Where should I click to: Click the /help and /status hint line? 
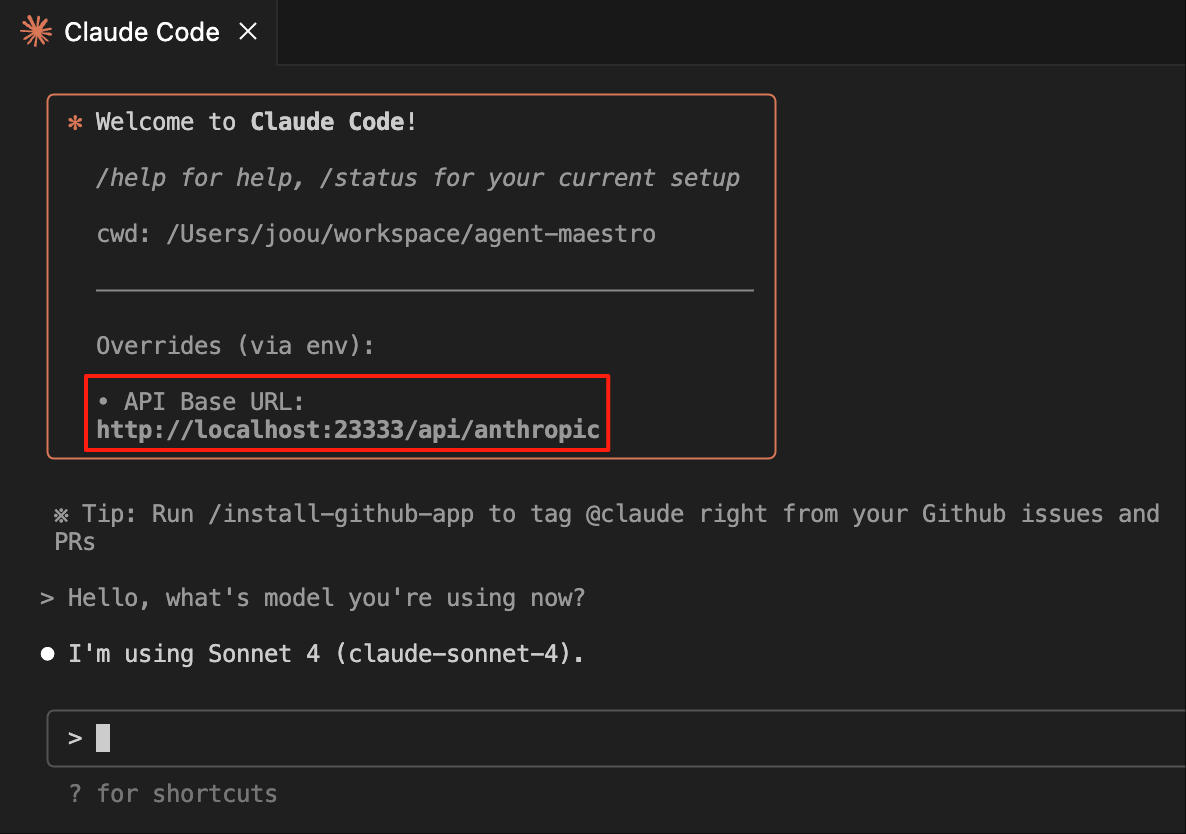pyautogui.click(x=418, y=178)
